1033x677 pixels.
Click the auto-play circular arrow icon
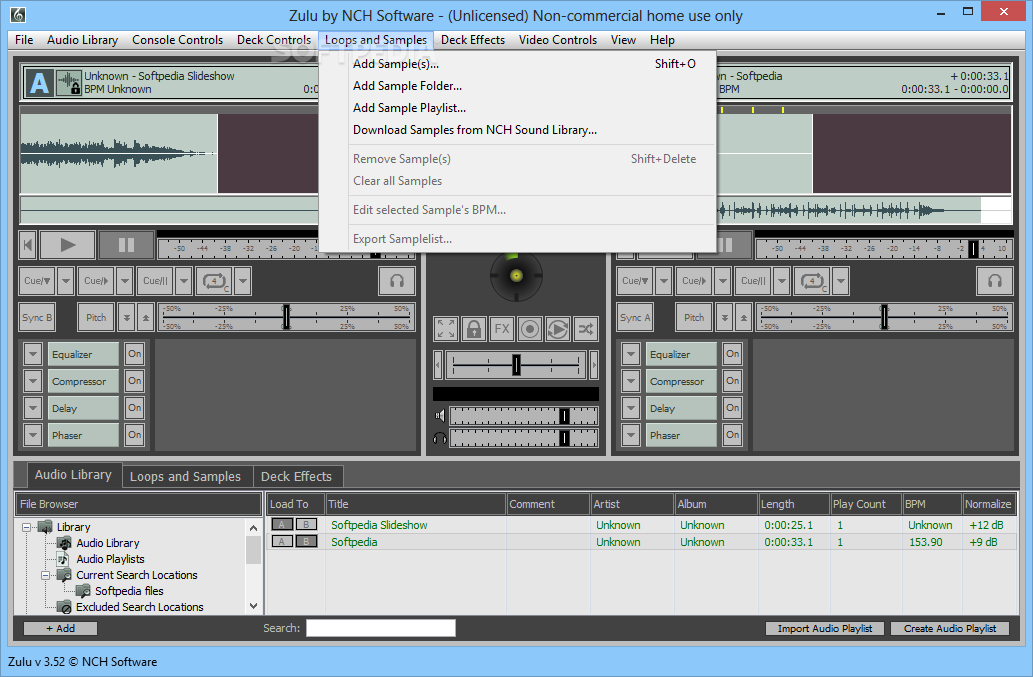557,329
